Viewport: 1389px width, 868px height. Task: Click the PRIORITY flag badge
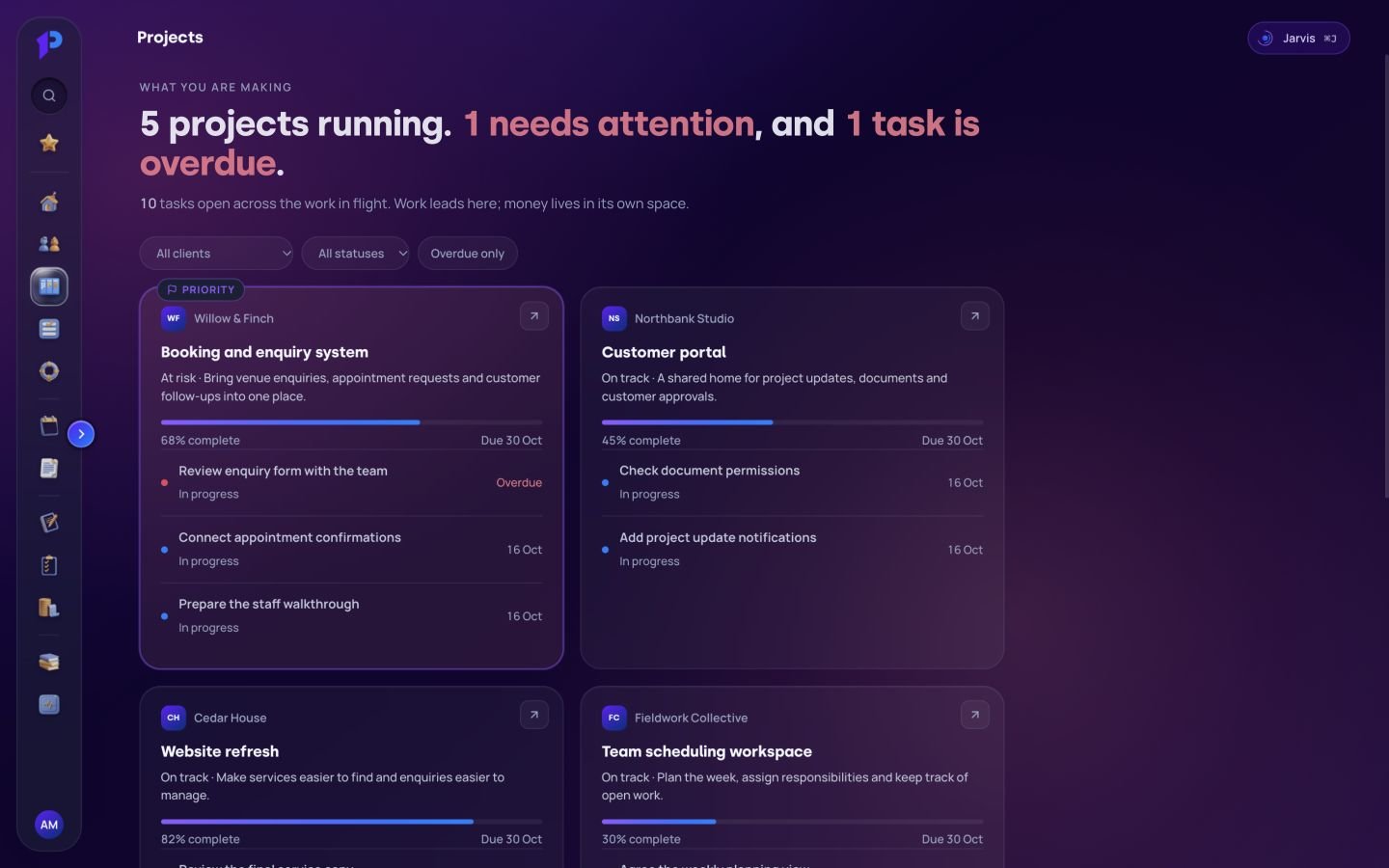click(x=201, y=289)
